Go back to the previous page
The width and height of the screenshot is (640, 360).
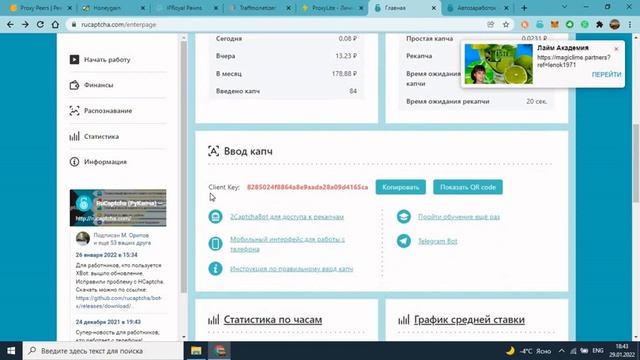(10, 24)
